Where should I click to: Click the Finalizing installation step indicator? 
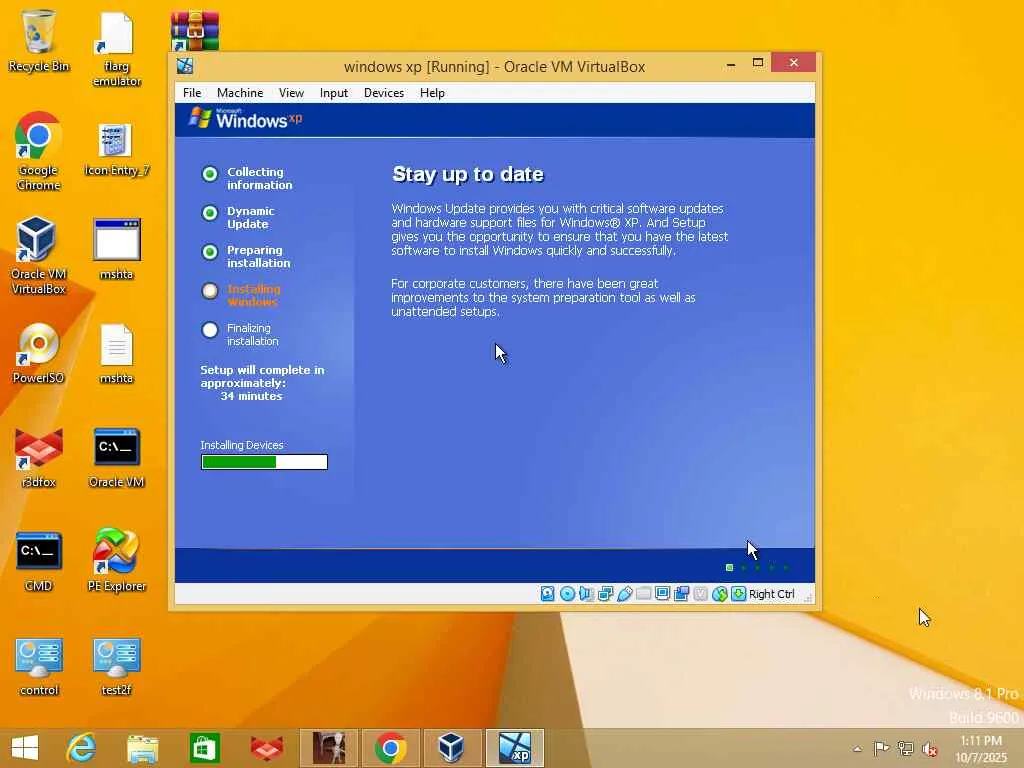click(x=210, y=330)
